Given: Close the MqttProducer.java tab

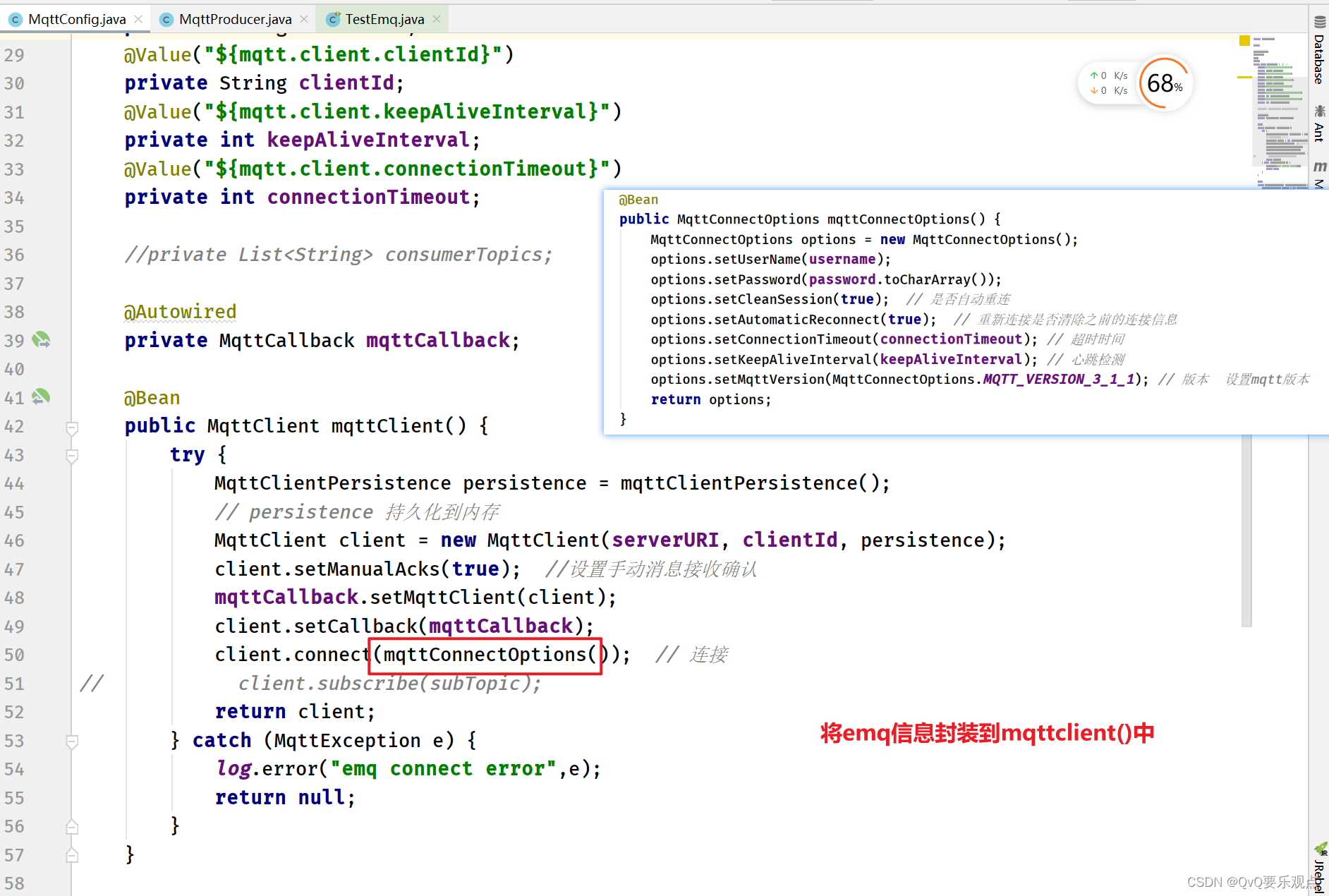Looking at the screenshot, I should [304, 19].
